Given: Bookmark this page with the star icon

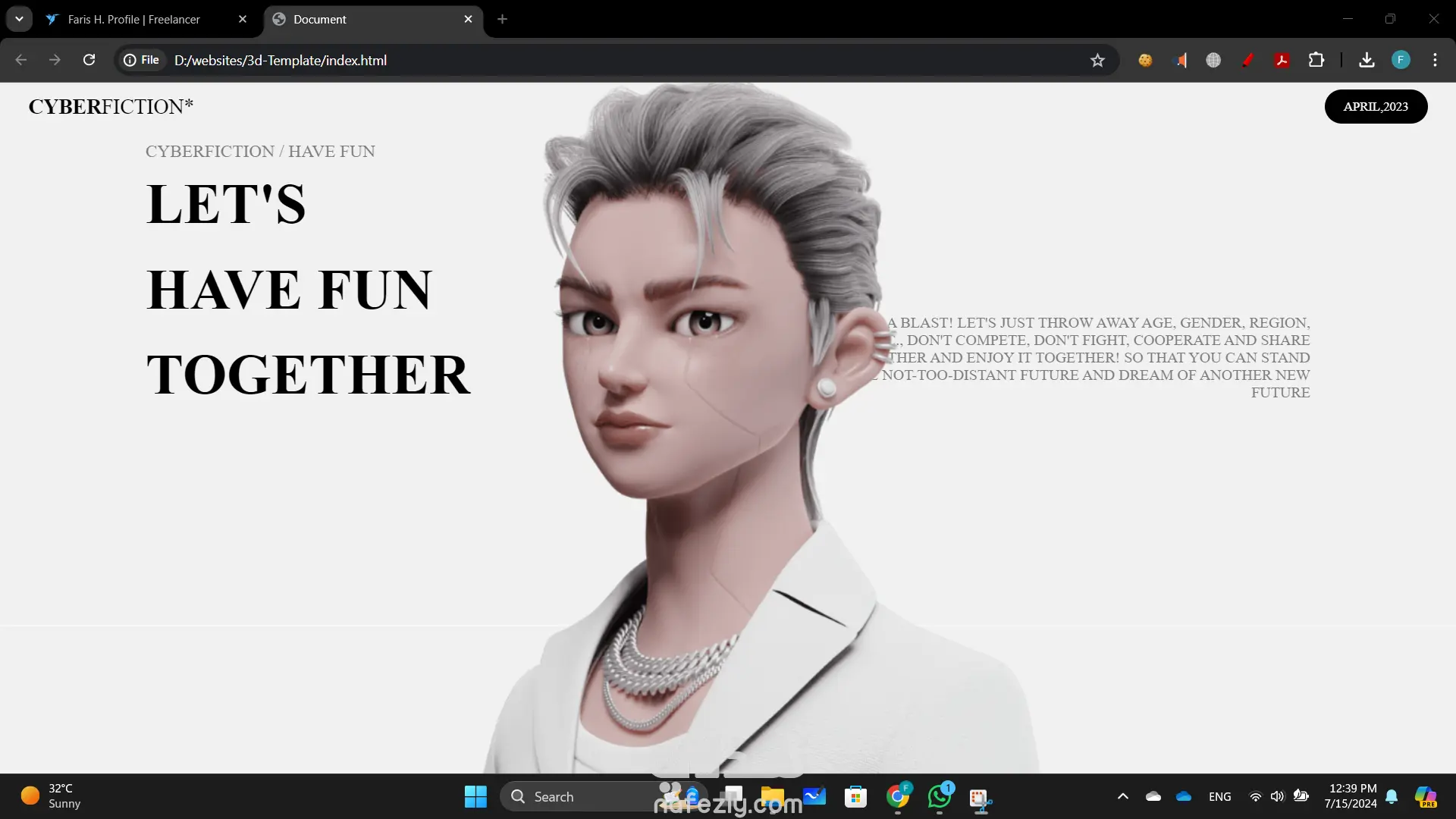Looking at the screenshot, I should 1097,61.
